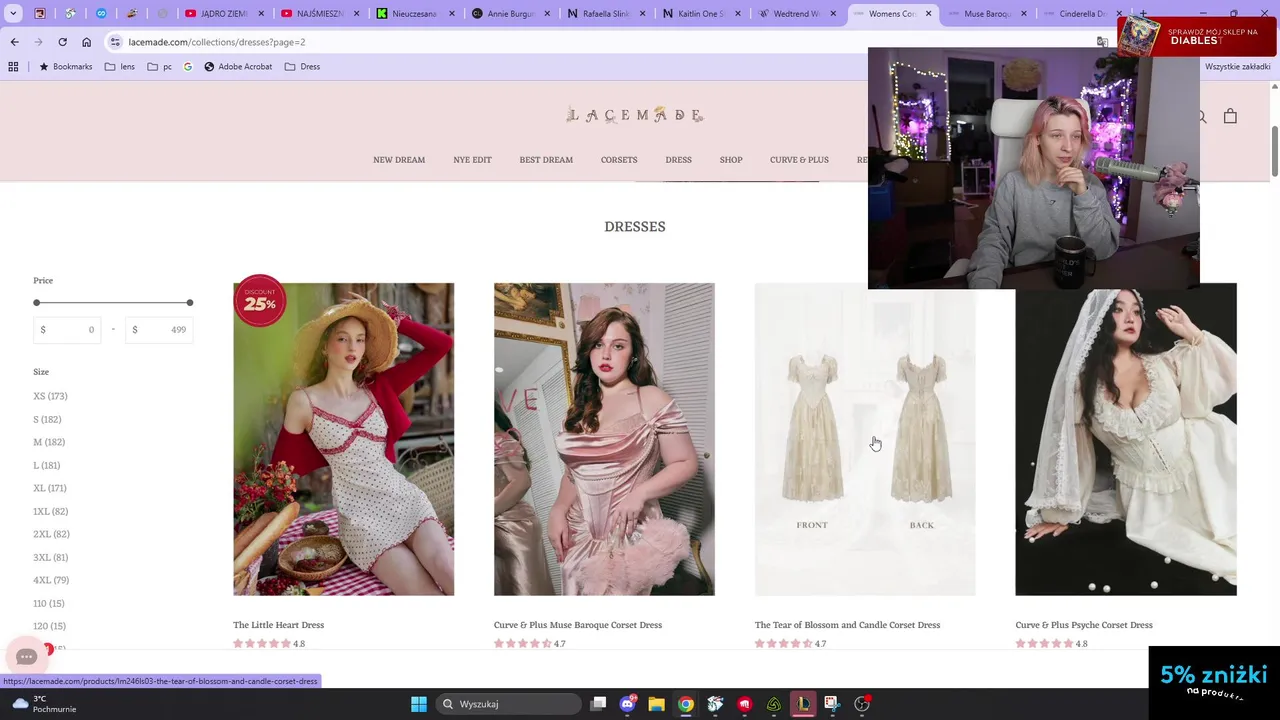
Task: Open the SHOP menu
Action: [731, 160]
